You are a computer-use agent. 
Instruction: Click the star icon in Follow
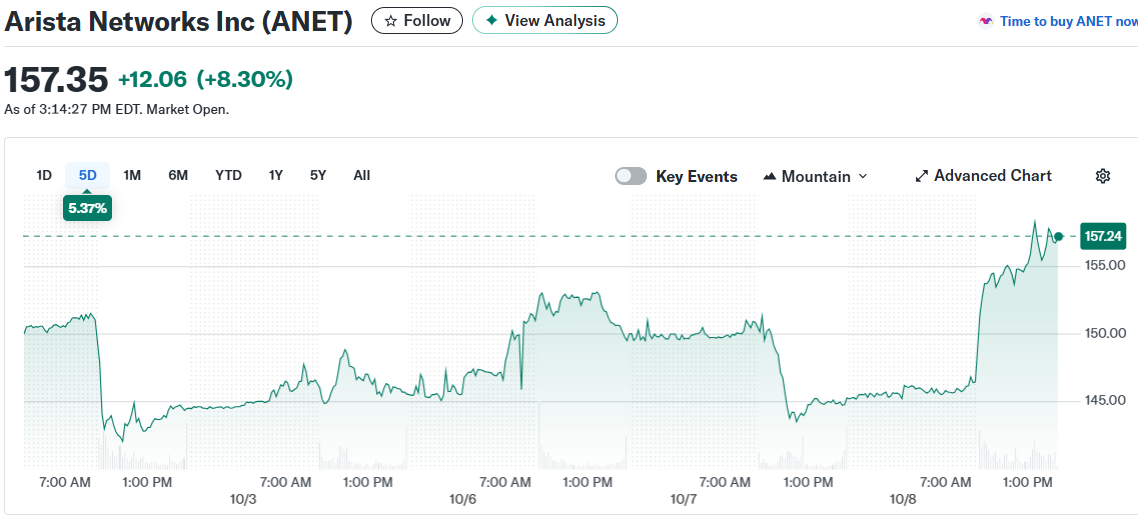pyautogui.click(x=391, y=21)
